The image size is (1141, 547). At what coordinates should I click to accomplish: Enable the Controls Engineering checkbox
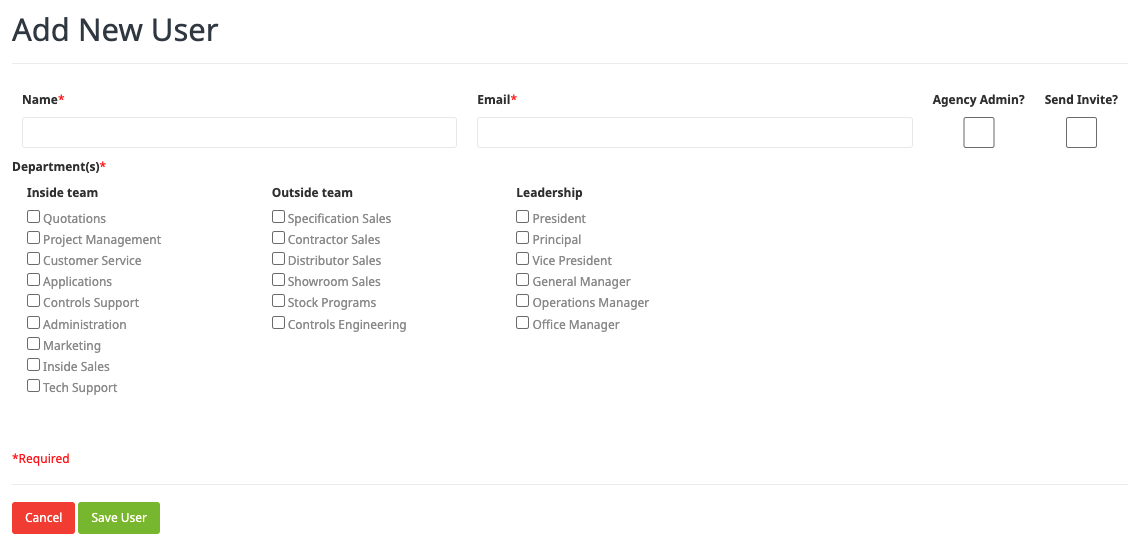click(x=279, y=322)
